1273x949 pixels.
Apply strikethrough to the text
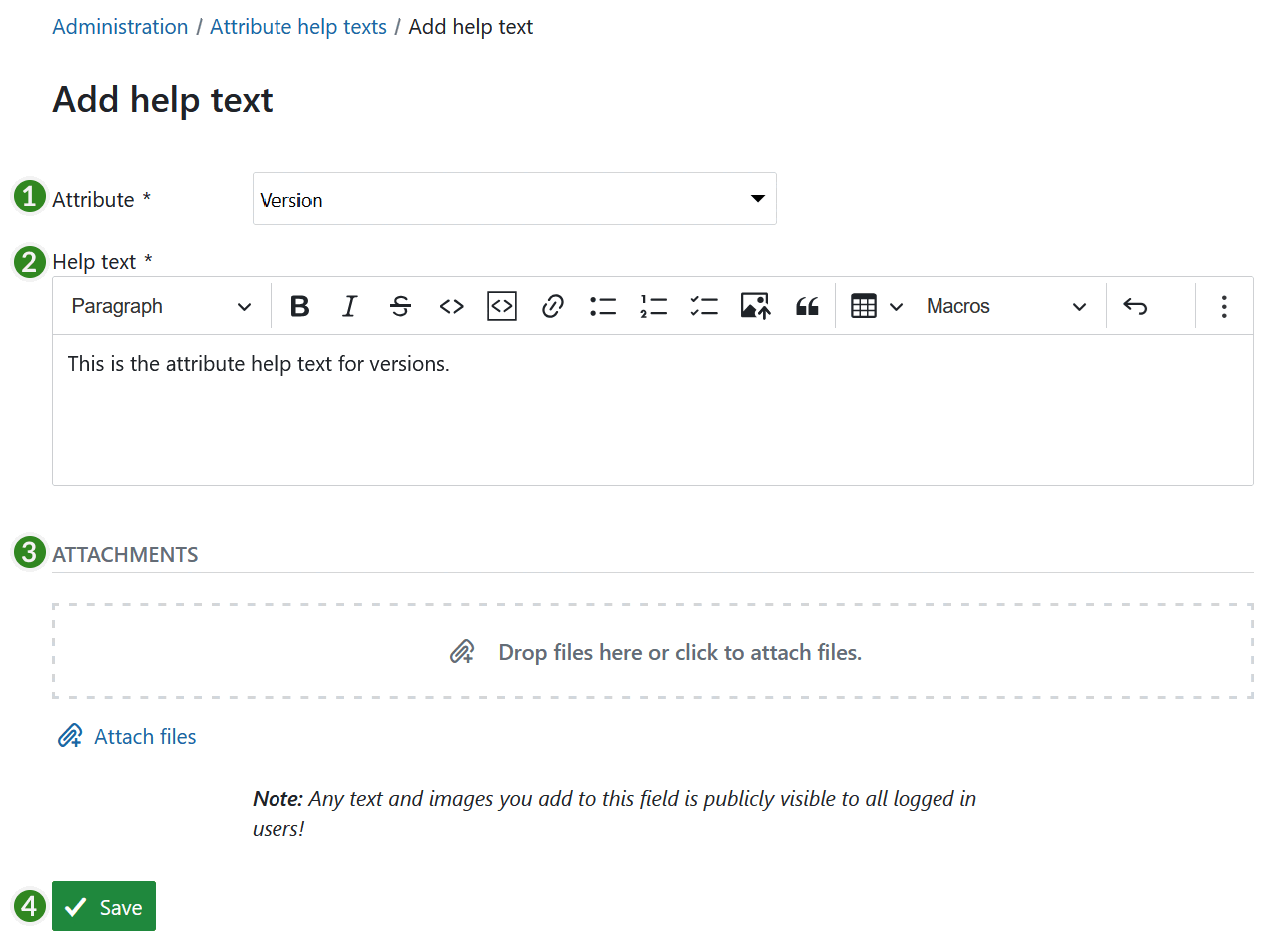[400, 306]
